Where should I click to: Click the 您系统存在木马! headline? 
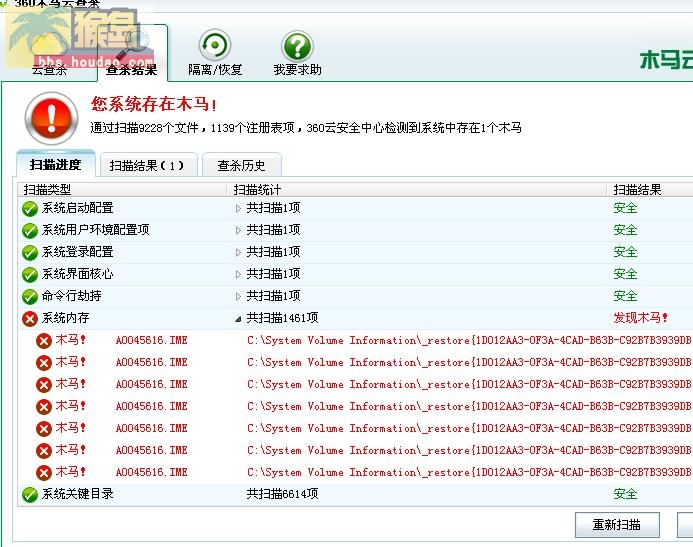(x=153, y=104)
